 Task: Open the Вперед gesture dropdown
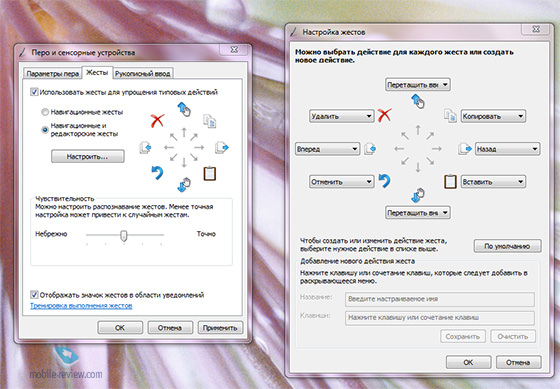tap(328, 149)
